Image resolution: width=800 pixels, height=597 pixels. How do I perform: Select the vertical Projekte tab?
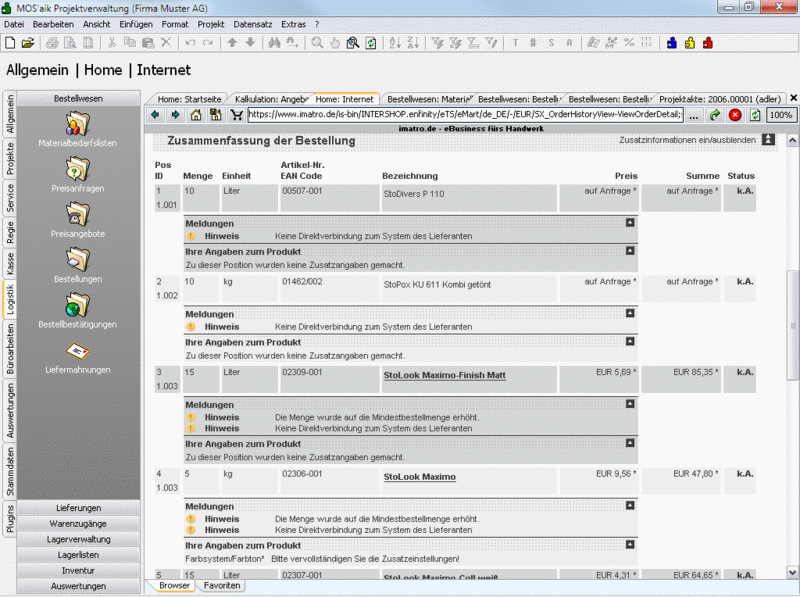point(10,158)
